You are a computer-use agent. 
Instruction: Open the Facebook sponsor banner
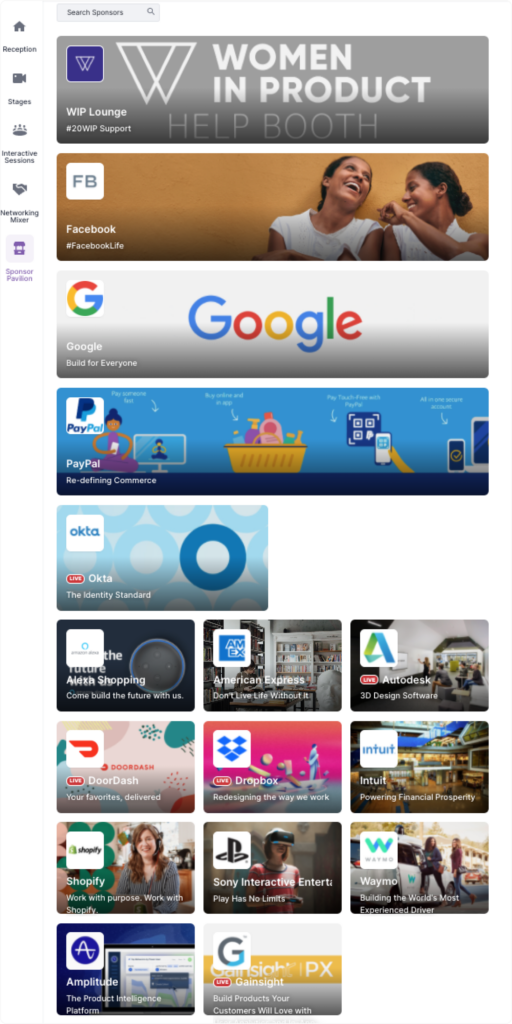click(x=272, y=207)
